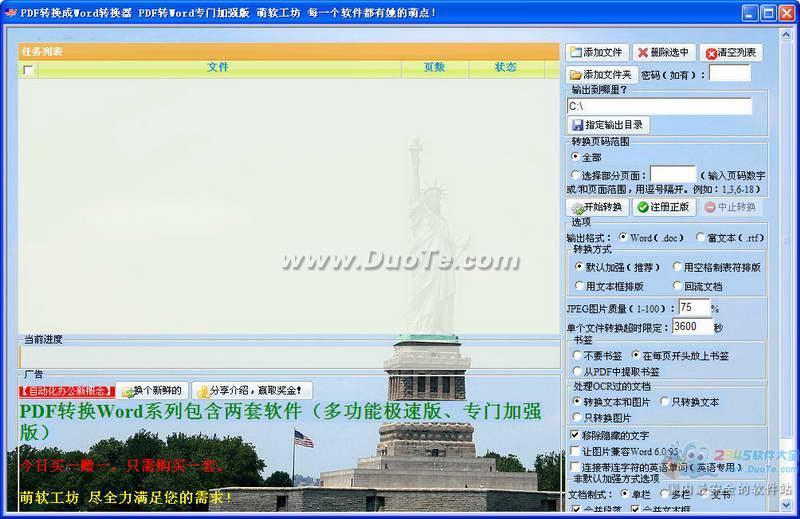The image size is (800, 519).
Task: Choose 富文本 (.rtf) output format
Action: point(701,237)
